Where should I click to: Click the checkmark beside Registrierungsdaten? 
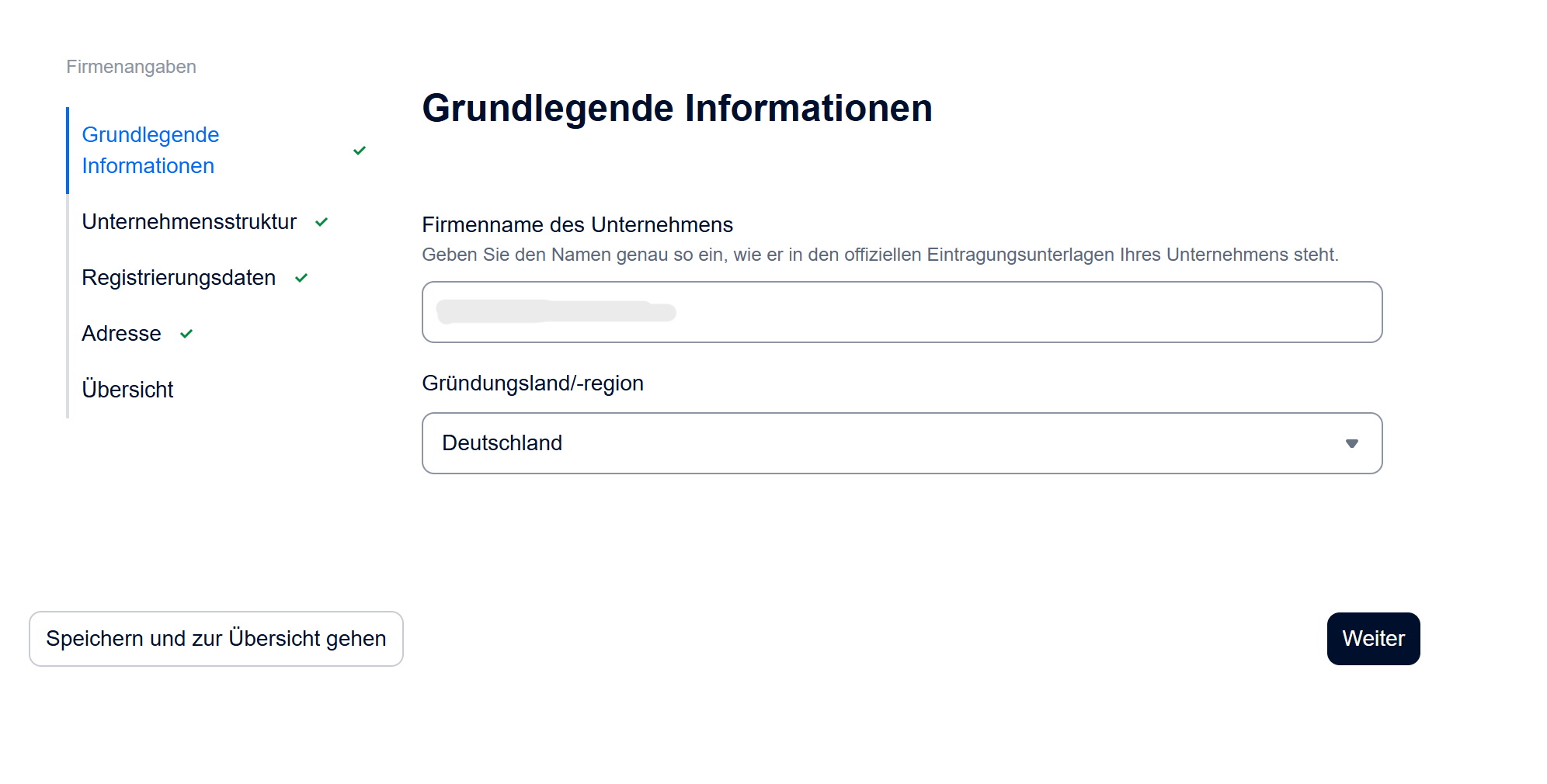(301, 278)
